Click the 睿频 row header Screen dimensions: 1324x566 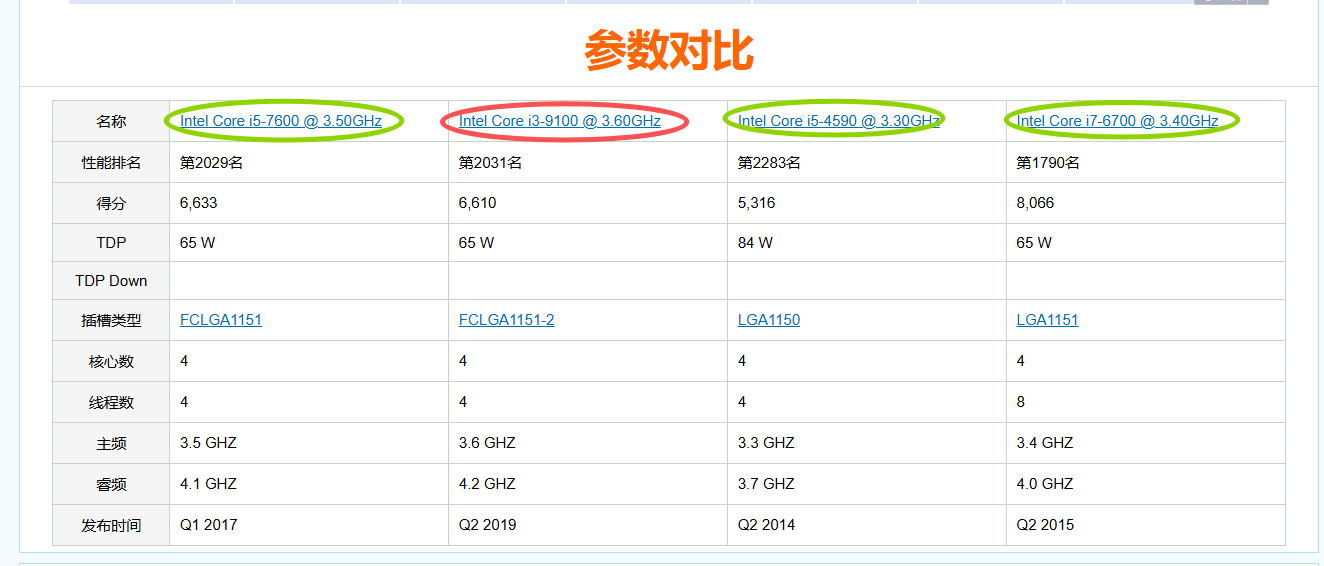pyautogui.click(x=111, y=484)
